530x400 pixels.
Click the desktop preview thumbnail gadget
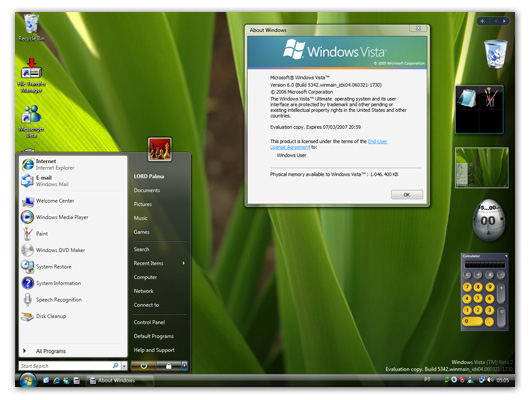[482, 167]
